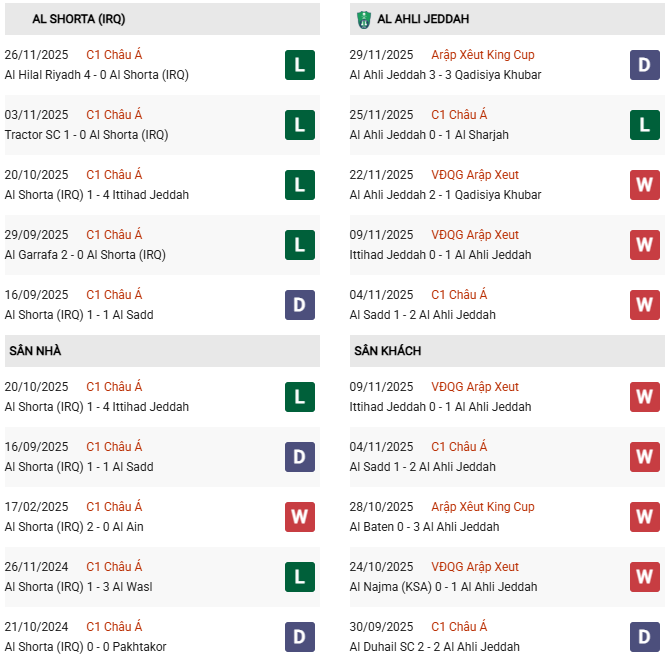Click the D badge for Al Ahli 3-3 Qadisiya
The height and width of the screenshot is (661, 666).
(x=644, y=65)
